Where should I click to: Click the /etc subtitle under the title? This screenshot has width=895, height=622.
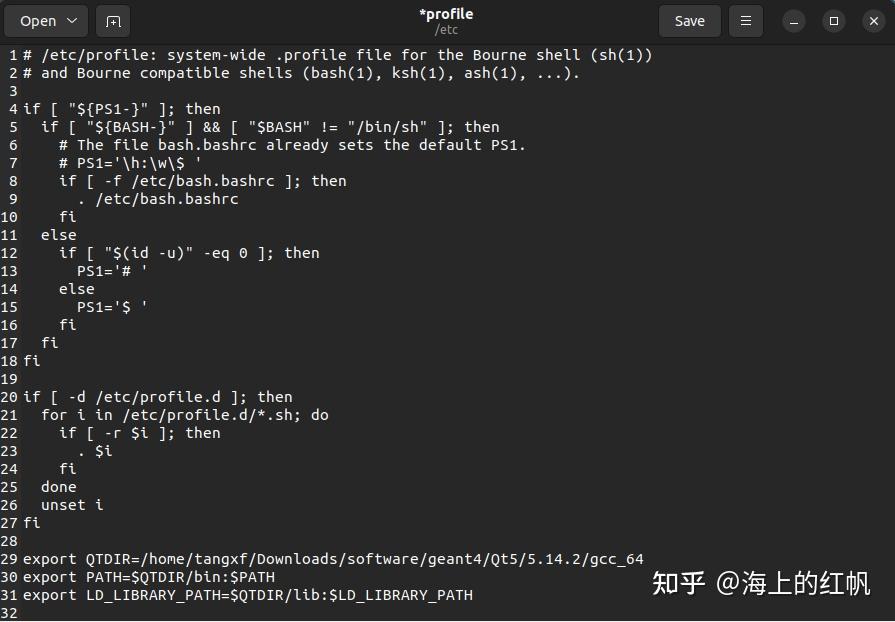446,29
